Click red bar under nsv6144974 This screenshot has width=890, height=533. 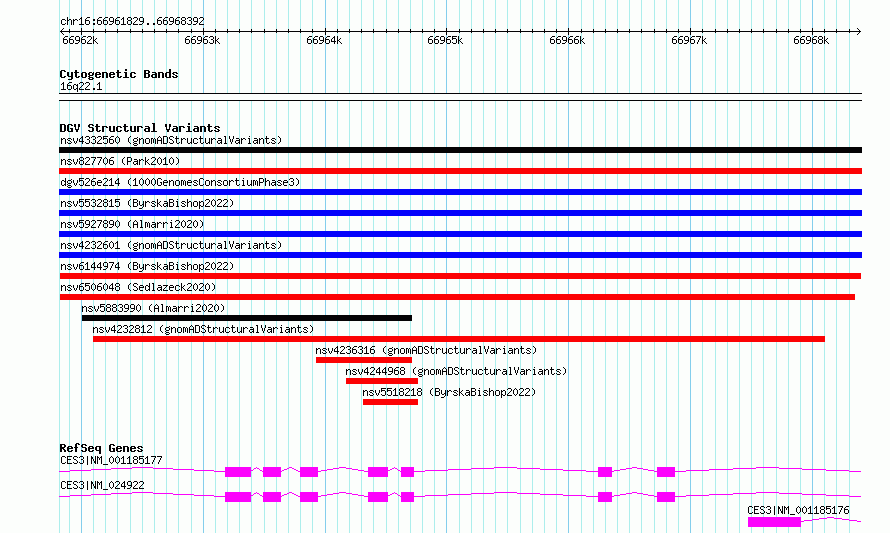pos(460,276)
